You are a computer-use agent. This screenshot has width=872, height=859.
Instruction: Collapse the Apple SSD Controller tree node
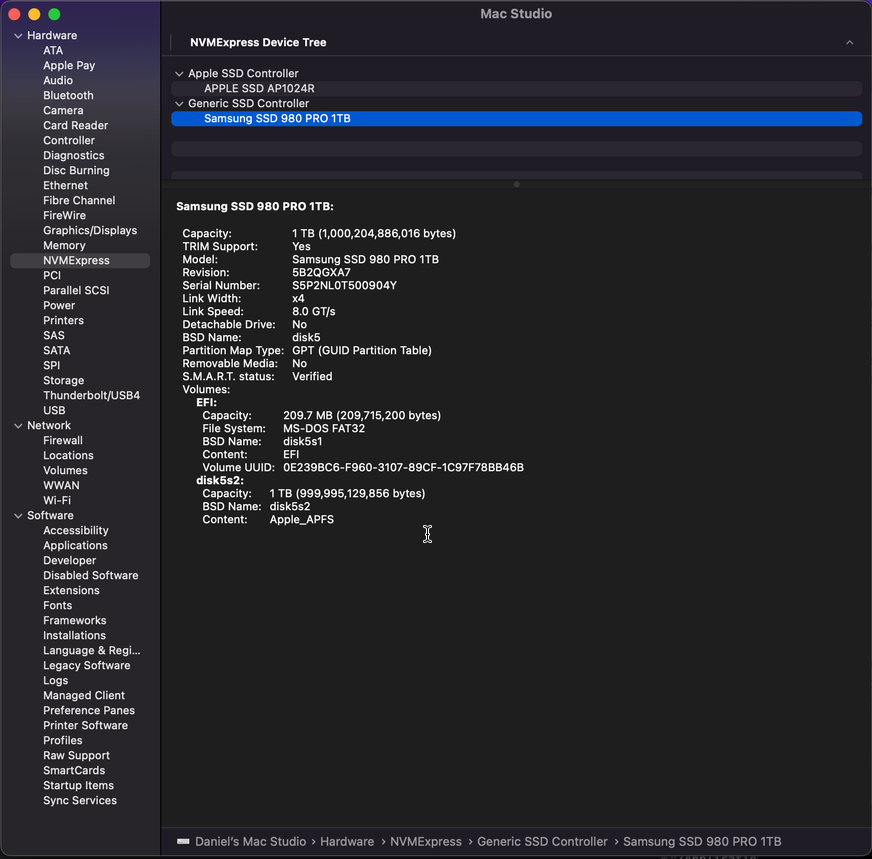pos(179,74)
